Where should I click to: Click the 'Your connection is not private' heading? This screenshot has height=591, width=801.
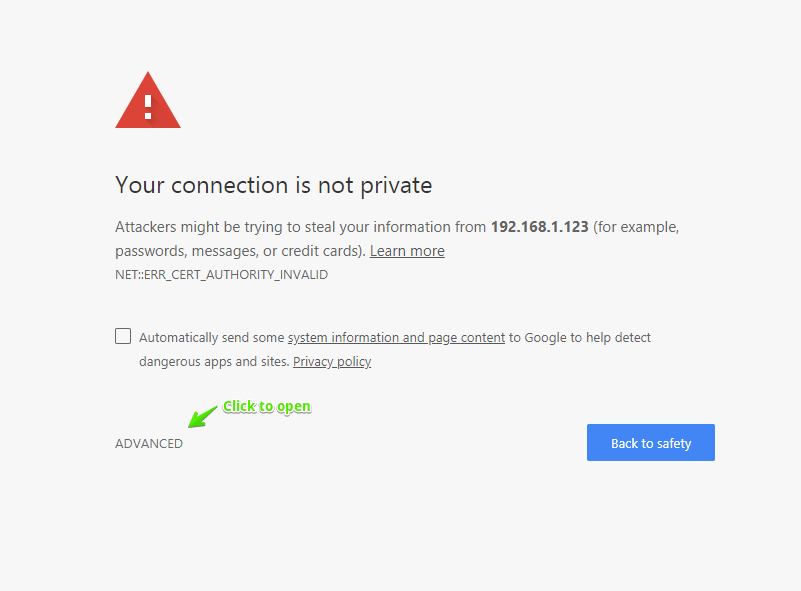[x=273, y=185]
